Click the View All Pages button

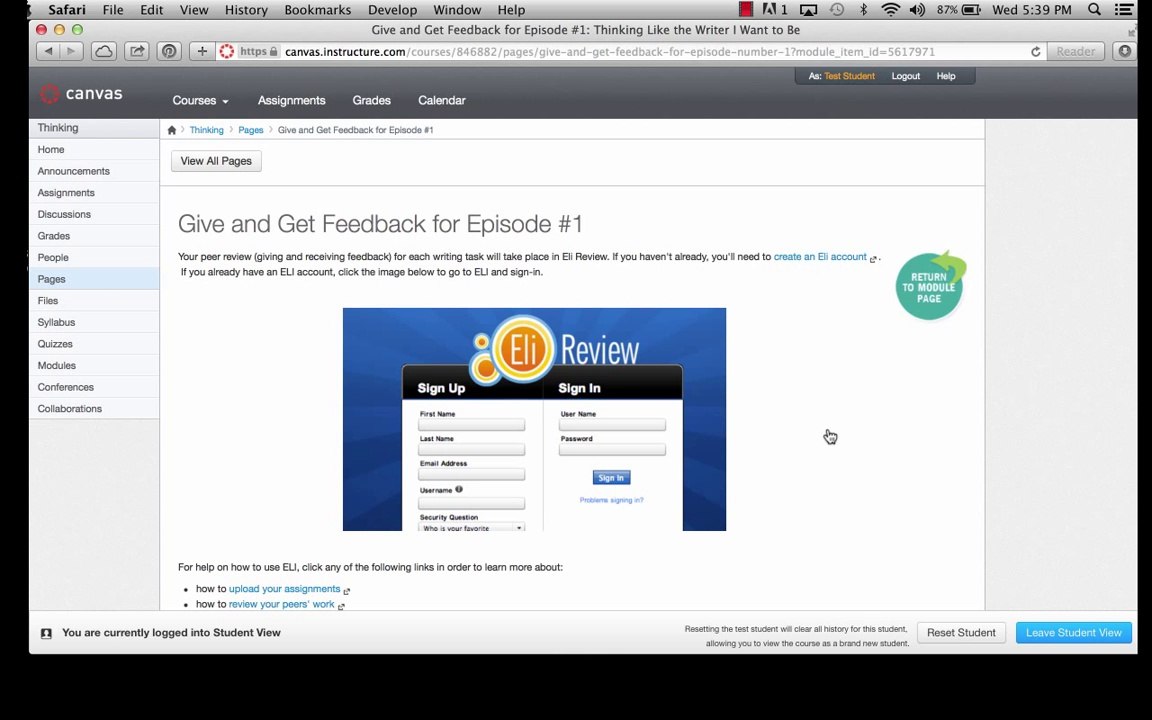[x=216, y=161]
